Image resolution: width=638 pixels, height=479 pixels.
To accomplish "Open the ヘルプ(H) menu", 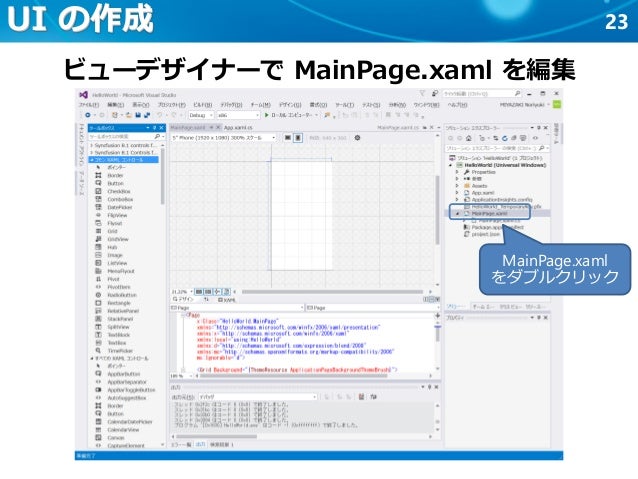I will pyautogui.click(x=457, y=105).
